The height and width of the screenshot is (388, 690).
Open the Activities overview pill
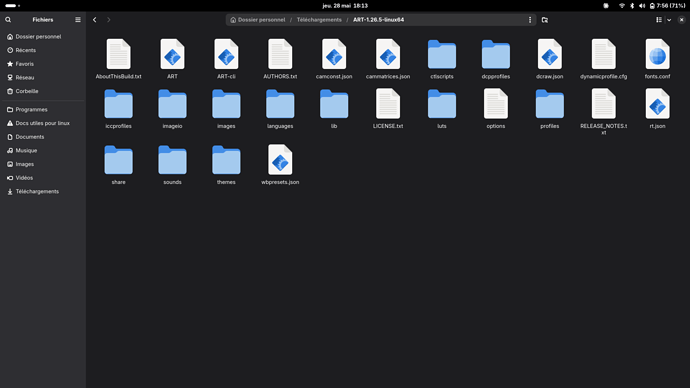[x=12, y=6]
